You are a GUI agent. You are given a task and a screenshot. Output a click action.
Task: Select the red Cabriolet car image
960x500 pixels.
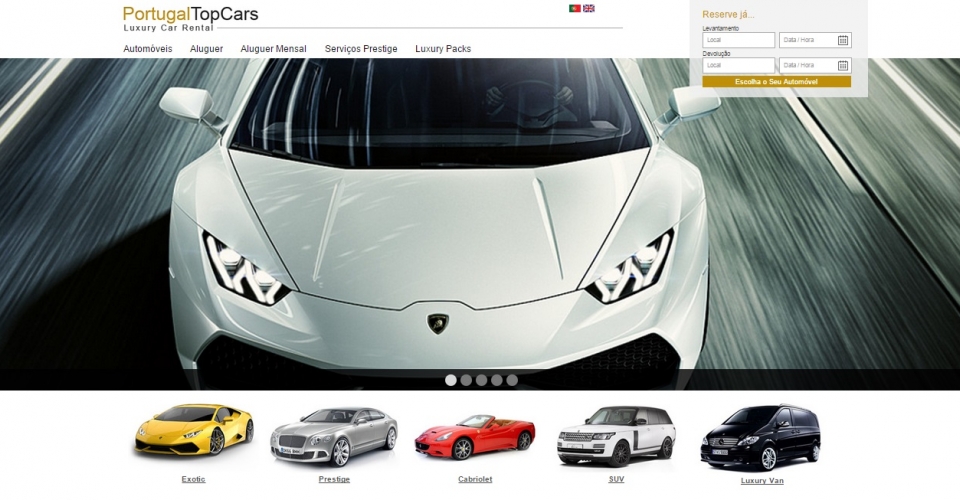click(x=475, y=435)
